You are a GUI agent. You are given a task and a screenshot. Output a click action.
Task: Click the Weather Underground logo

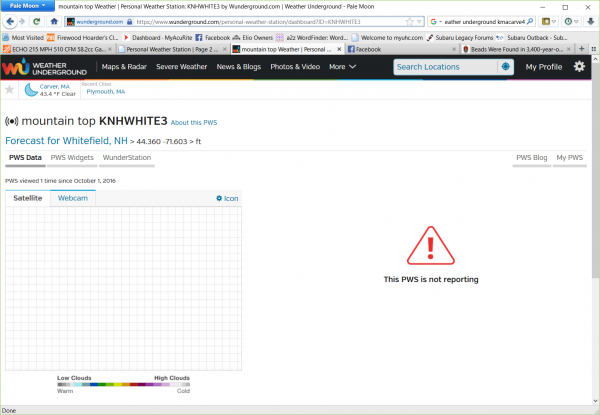45,67
